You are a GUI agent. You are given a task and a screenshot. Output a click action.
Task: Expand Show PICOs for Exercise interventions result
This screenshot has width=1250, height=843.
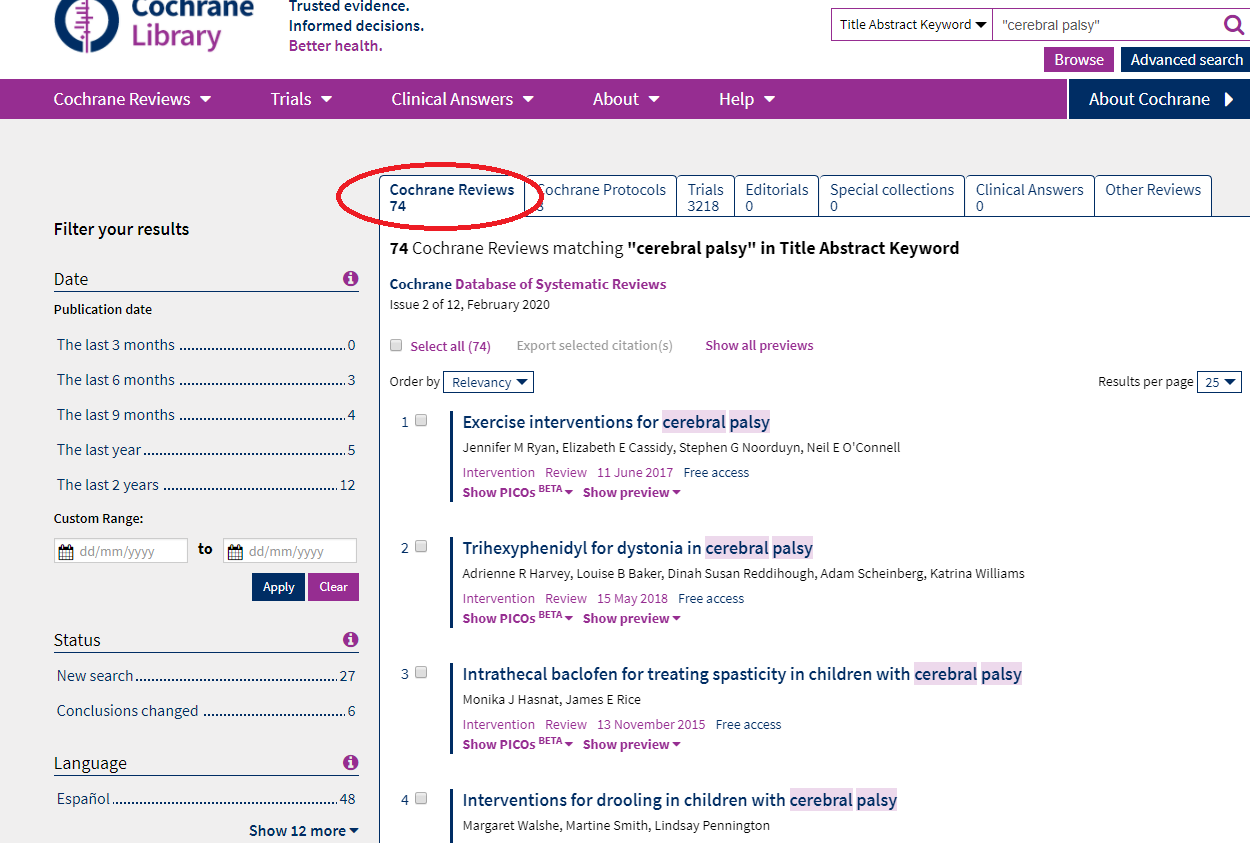pos(518,492)
